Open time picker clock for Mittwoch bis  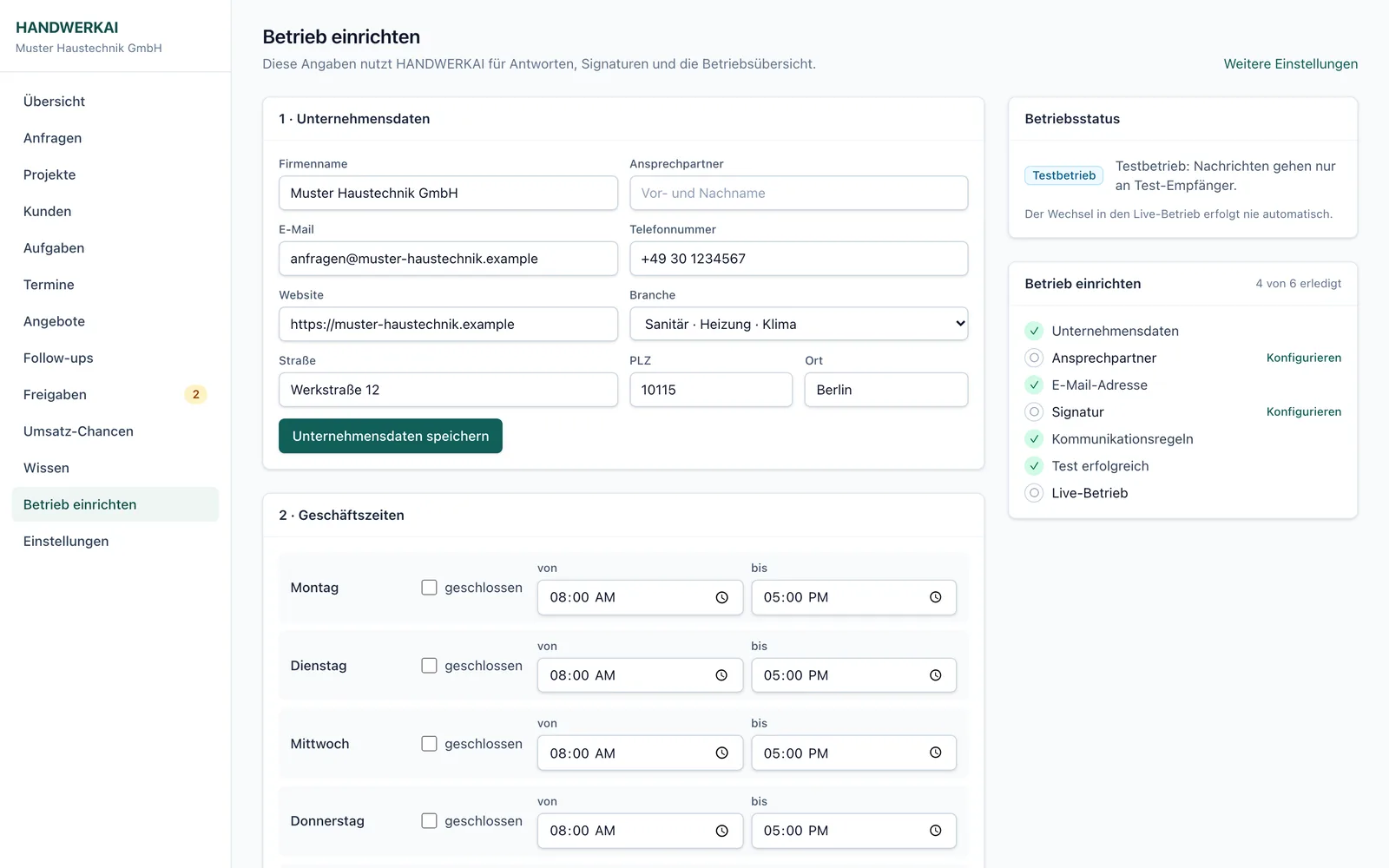click(x=935, y=753)
